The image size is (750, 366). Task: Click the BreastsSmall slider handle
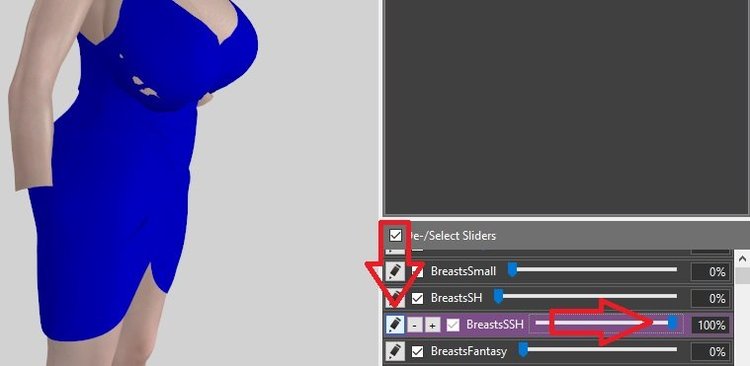coord(512,270)
